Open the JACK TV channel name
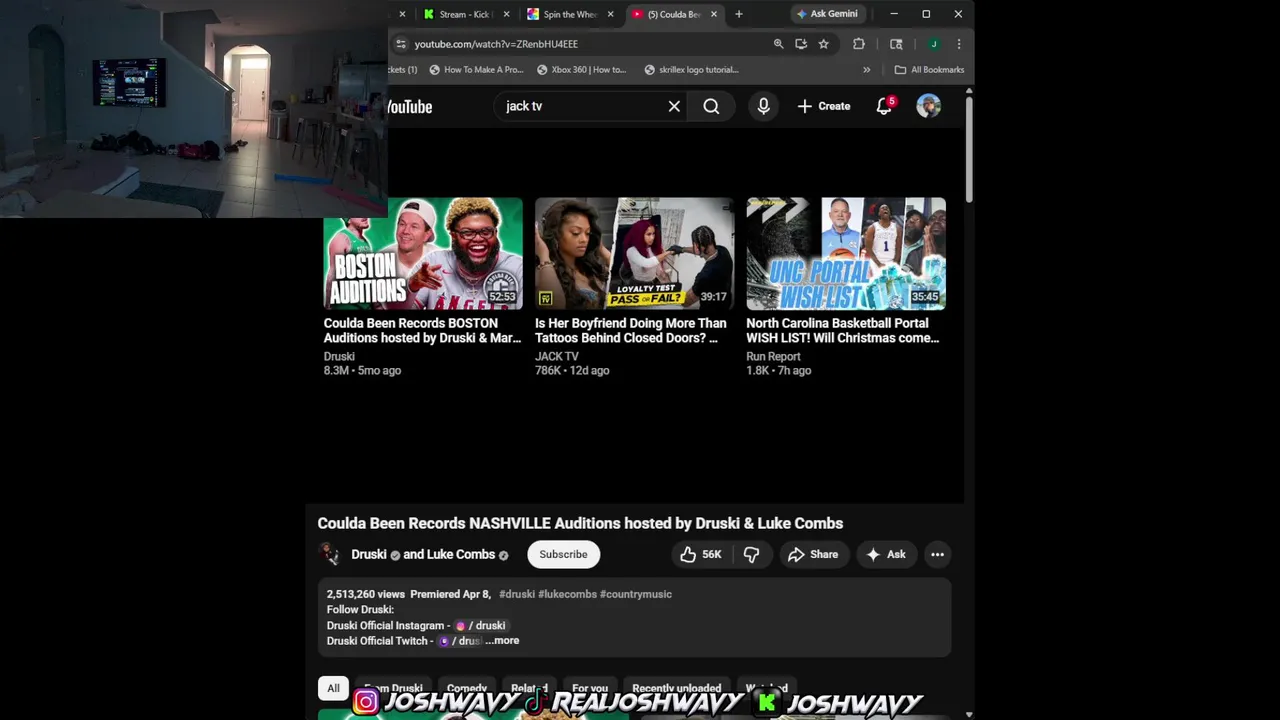This screenshot has height=720, width=1280. 557,356
